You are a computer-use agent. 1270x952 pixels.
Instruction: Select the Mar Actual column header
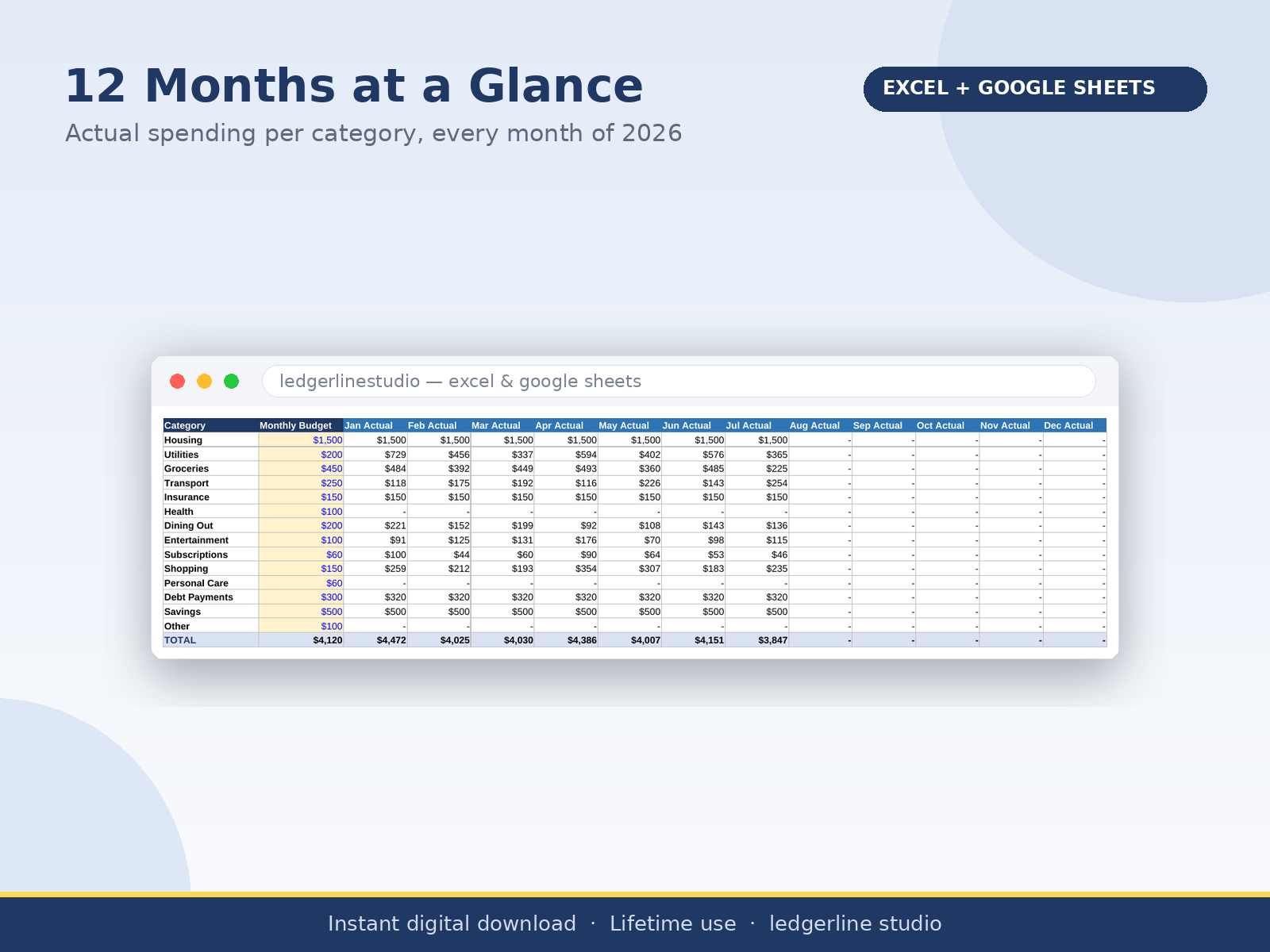click(502, 426)
